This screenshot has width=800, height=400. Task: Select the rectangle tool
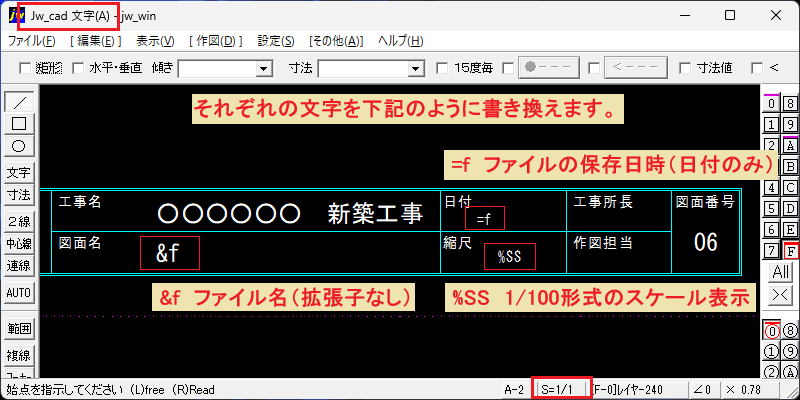coord(19,123)
